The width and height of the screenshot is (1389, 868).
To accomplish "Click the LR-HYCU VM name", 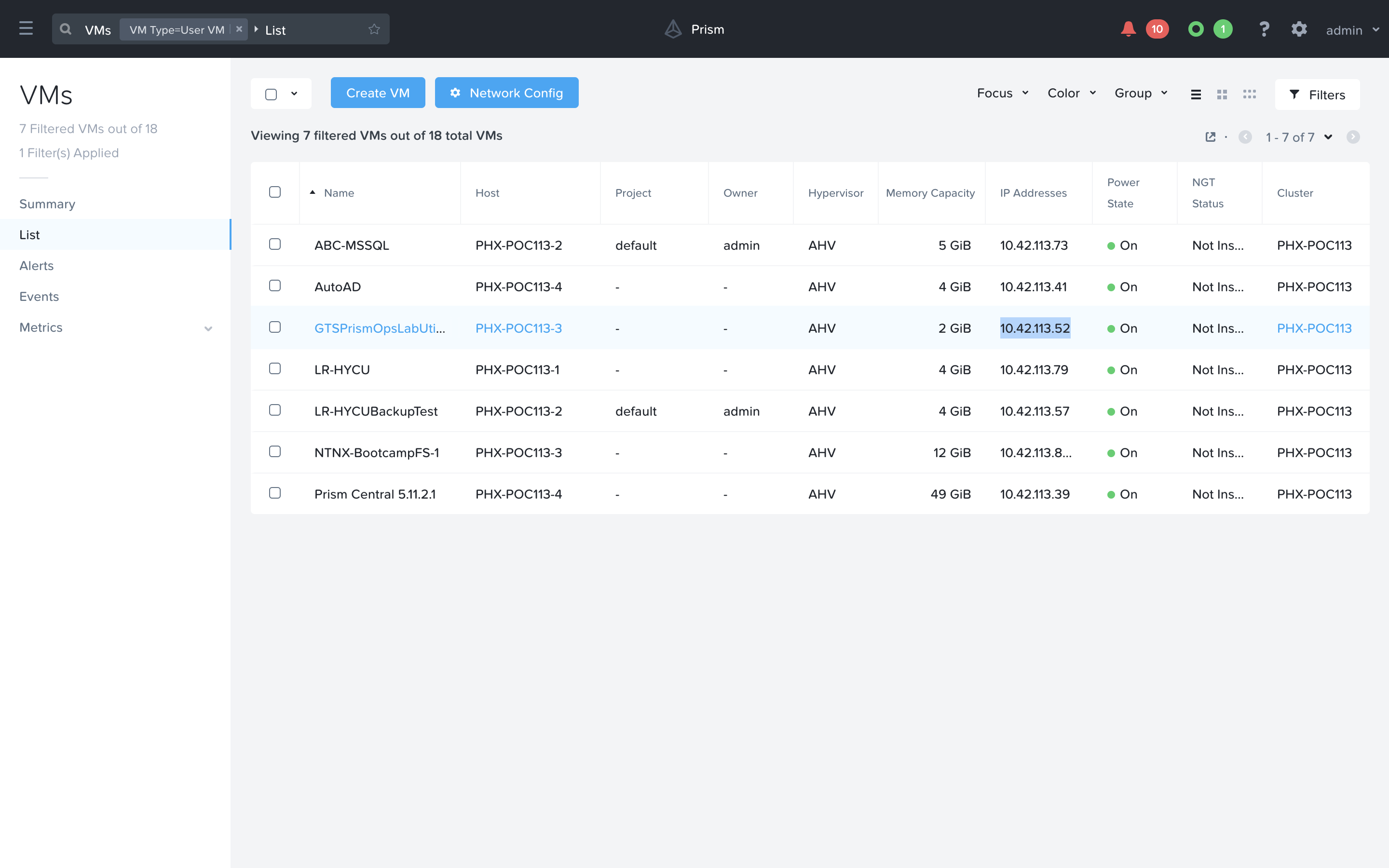I will pyautogui.click(x=341, y=370).
